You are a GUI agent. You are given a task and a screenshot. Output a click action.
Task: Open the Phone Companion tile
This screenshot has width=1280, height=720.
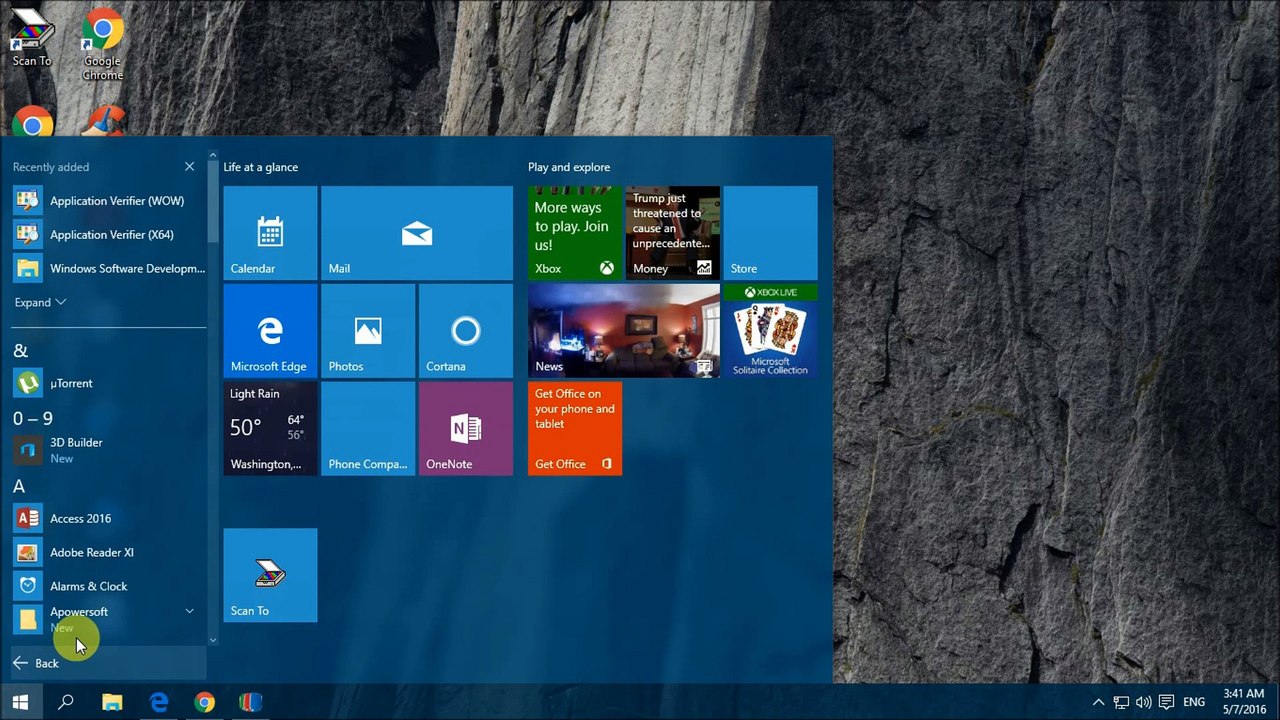point(368,428)
